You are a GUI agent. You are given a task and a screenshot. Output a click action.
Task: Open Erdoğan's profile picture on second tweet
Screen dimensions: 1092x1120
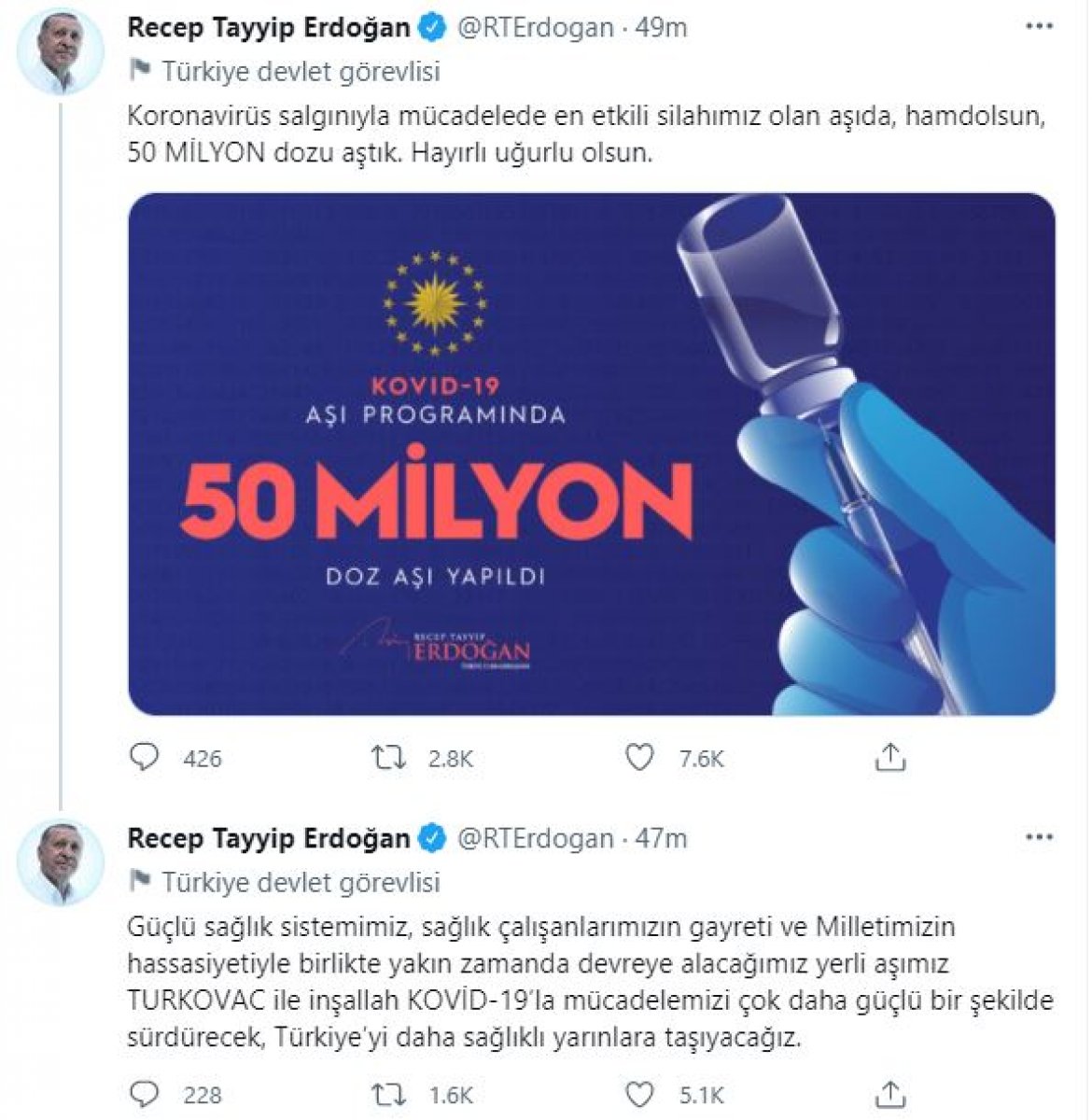coord(62,862)
